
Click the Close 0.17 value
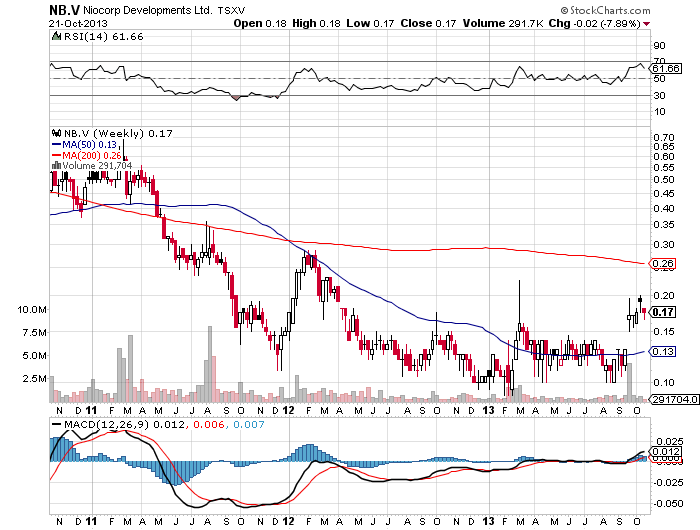click(428, 23)
